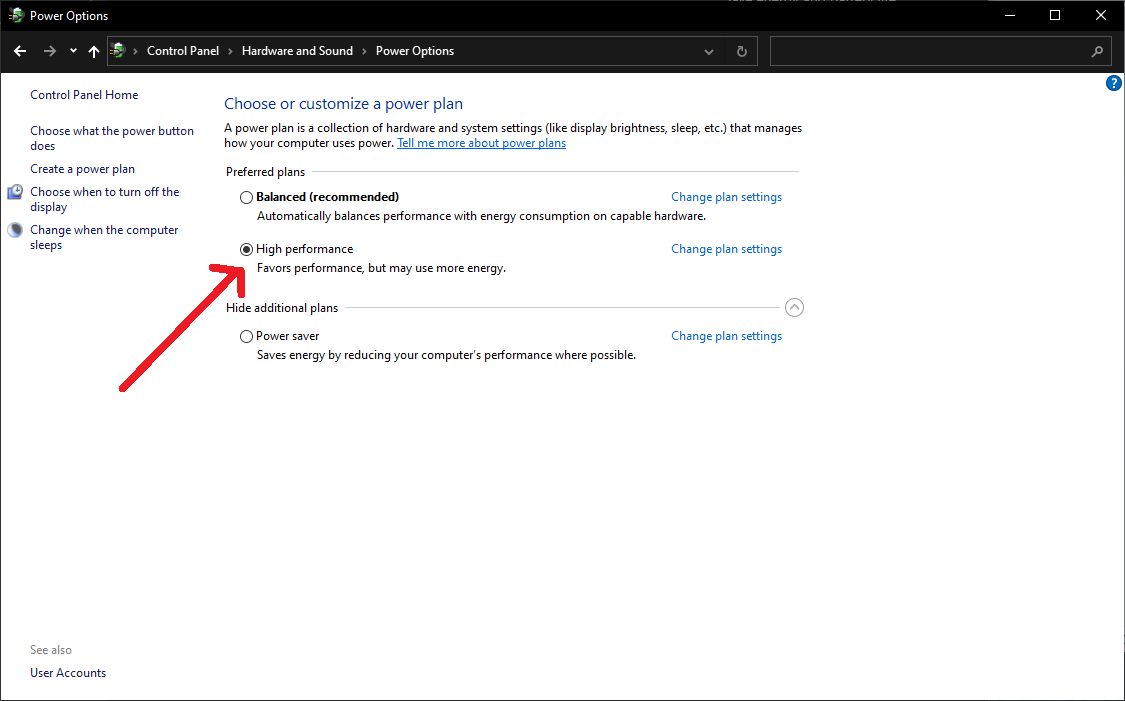Change plan settings for High performance
This screenshot has width=1125, height=701.
point(726,249)
